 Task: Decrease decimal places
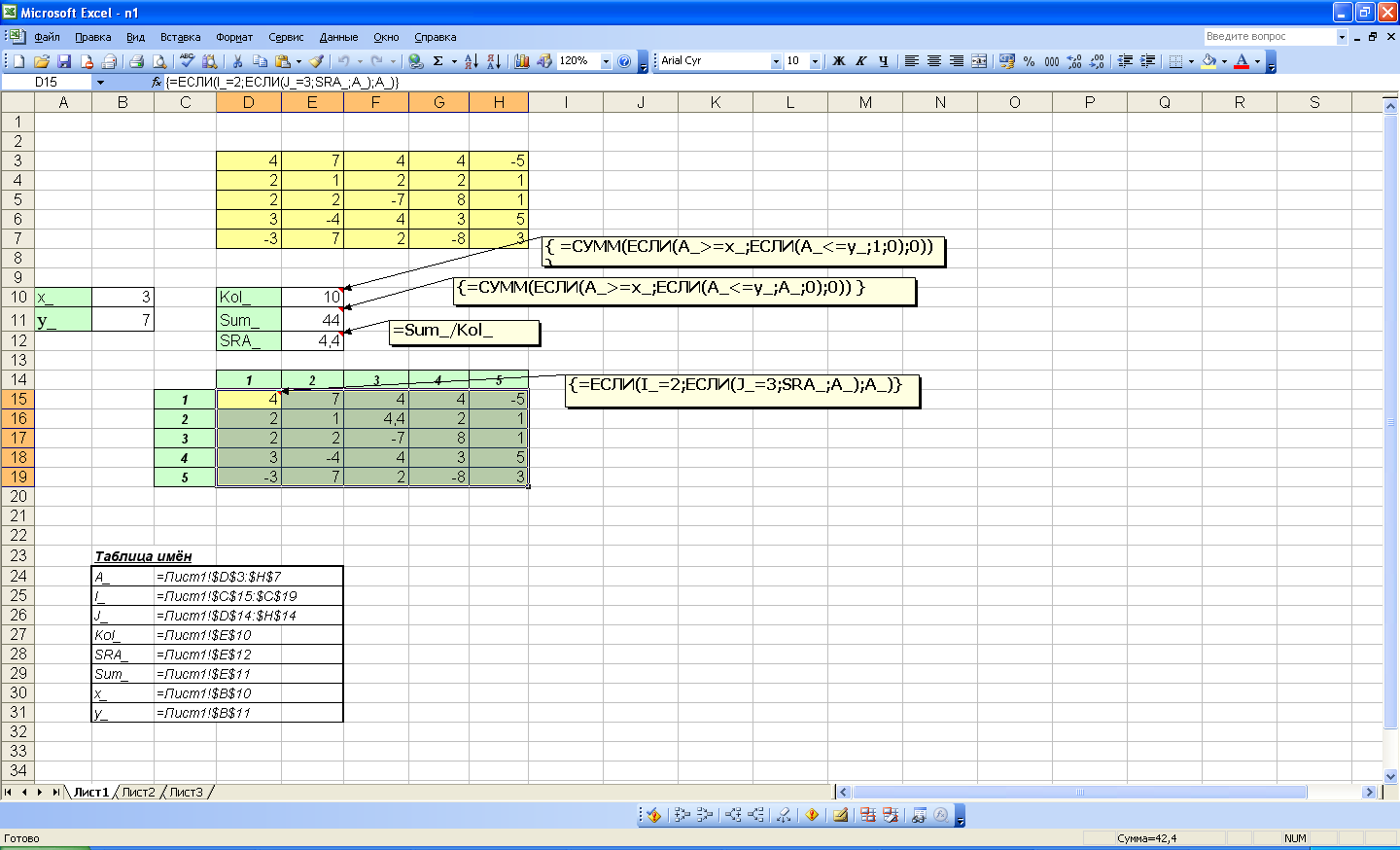[x=1097, y=61]
